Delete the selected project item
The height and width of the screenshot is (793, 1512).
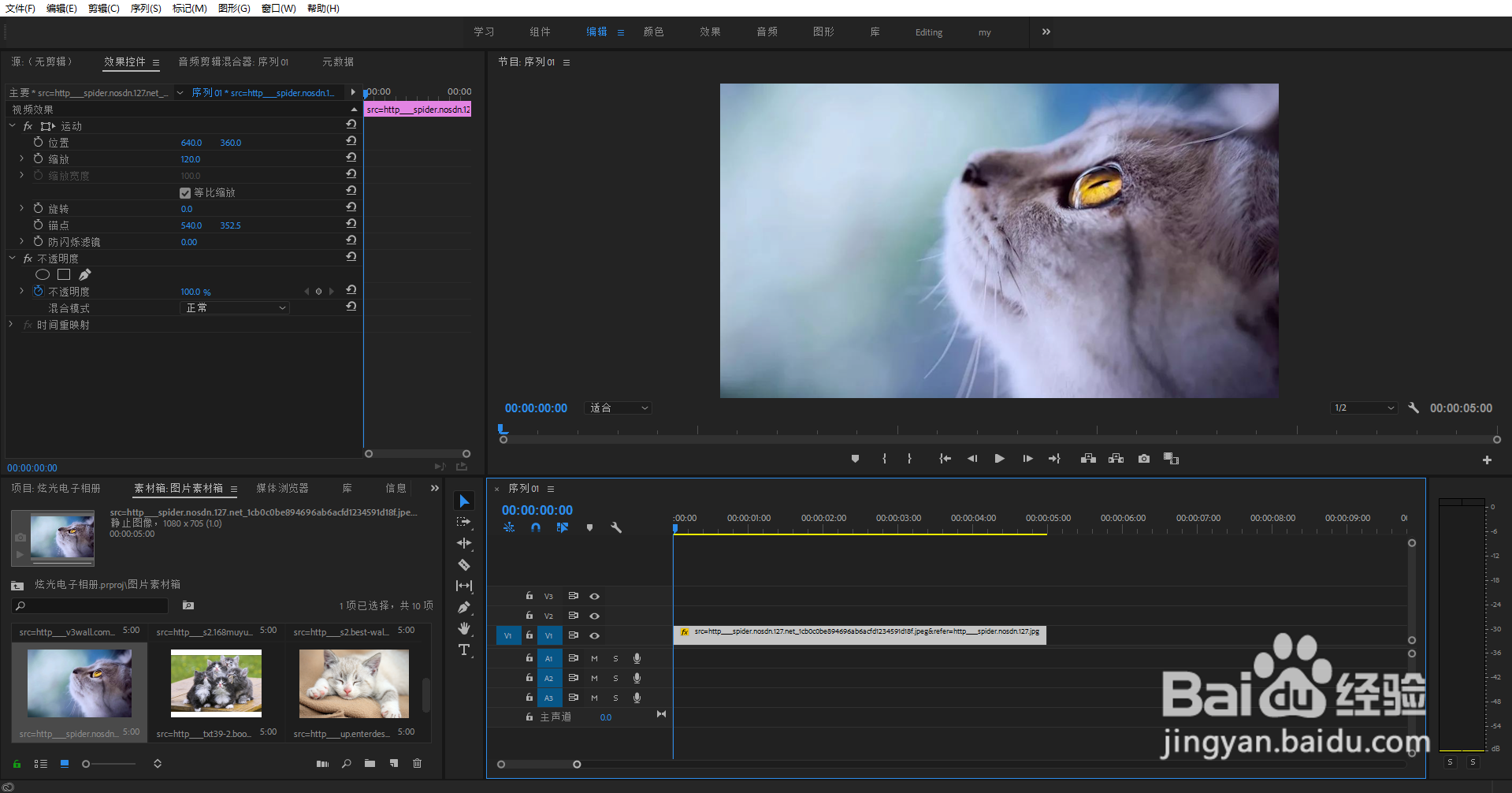418,763
